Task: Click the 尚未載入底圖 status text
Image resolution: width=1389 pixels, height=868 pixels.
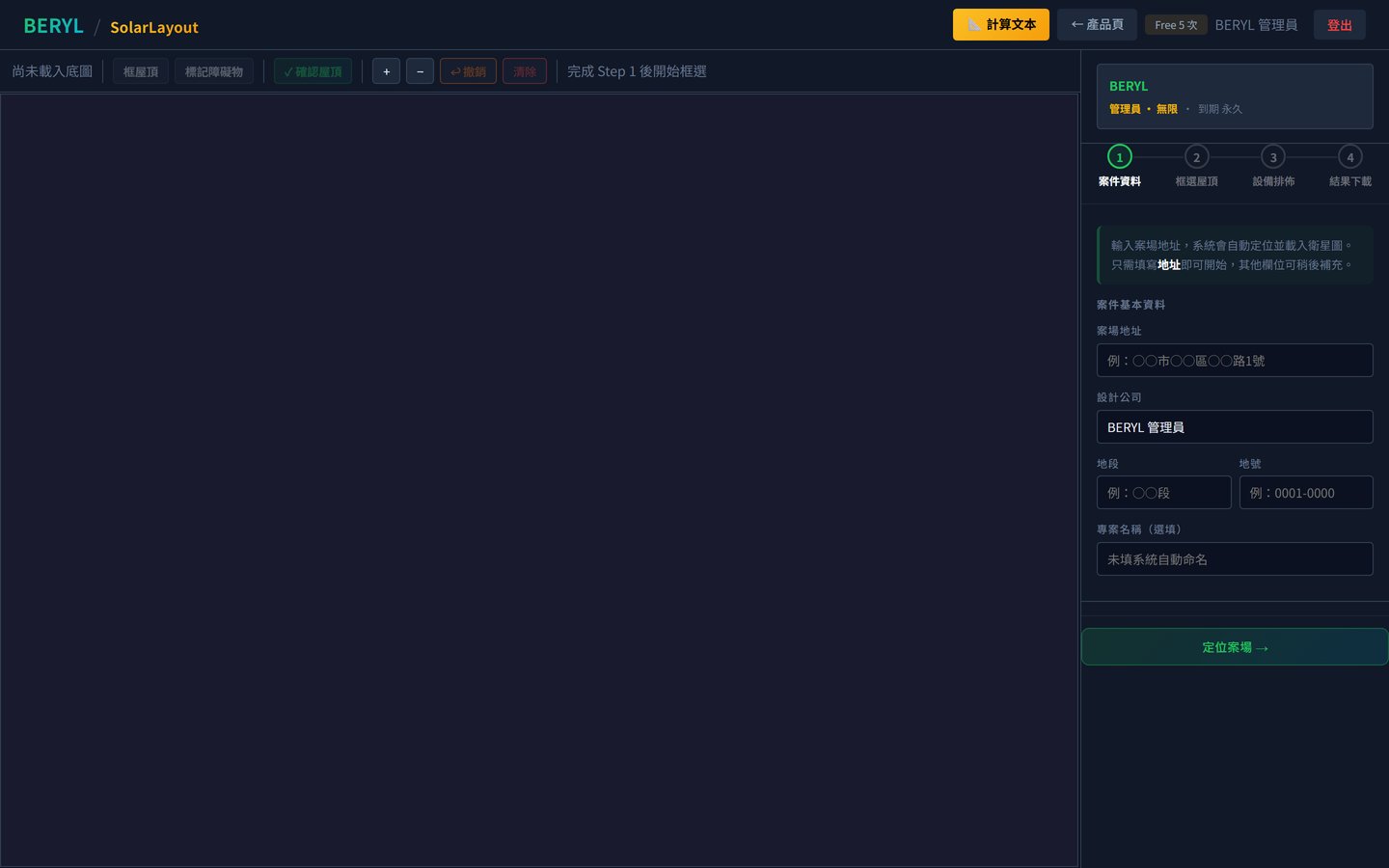Action: [52, 71]
